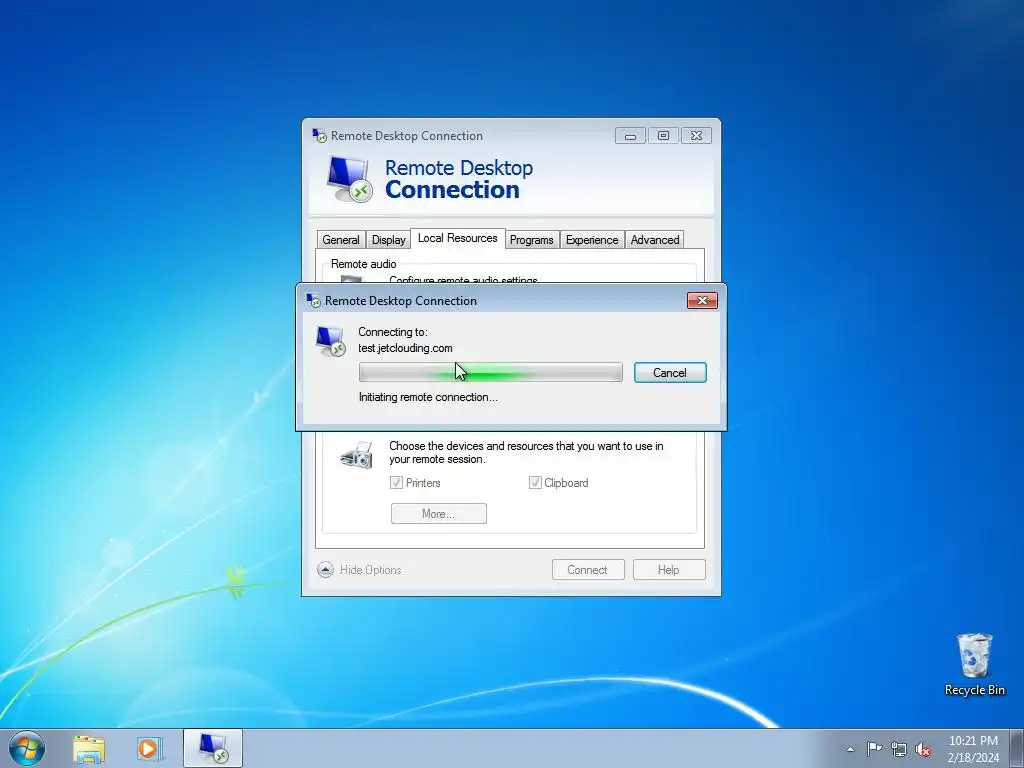
Task: Toggle the Printers checkbox
Action: (396, 483)
